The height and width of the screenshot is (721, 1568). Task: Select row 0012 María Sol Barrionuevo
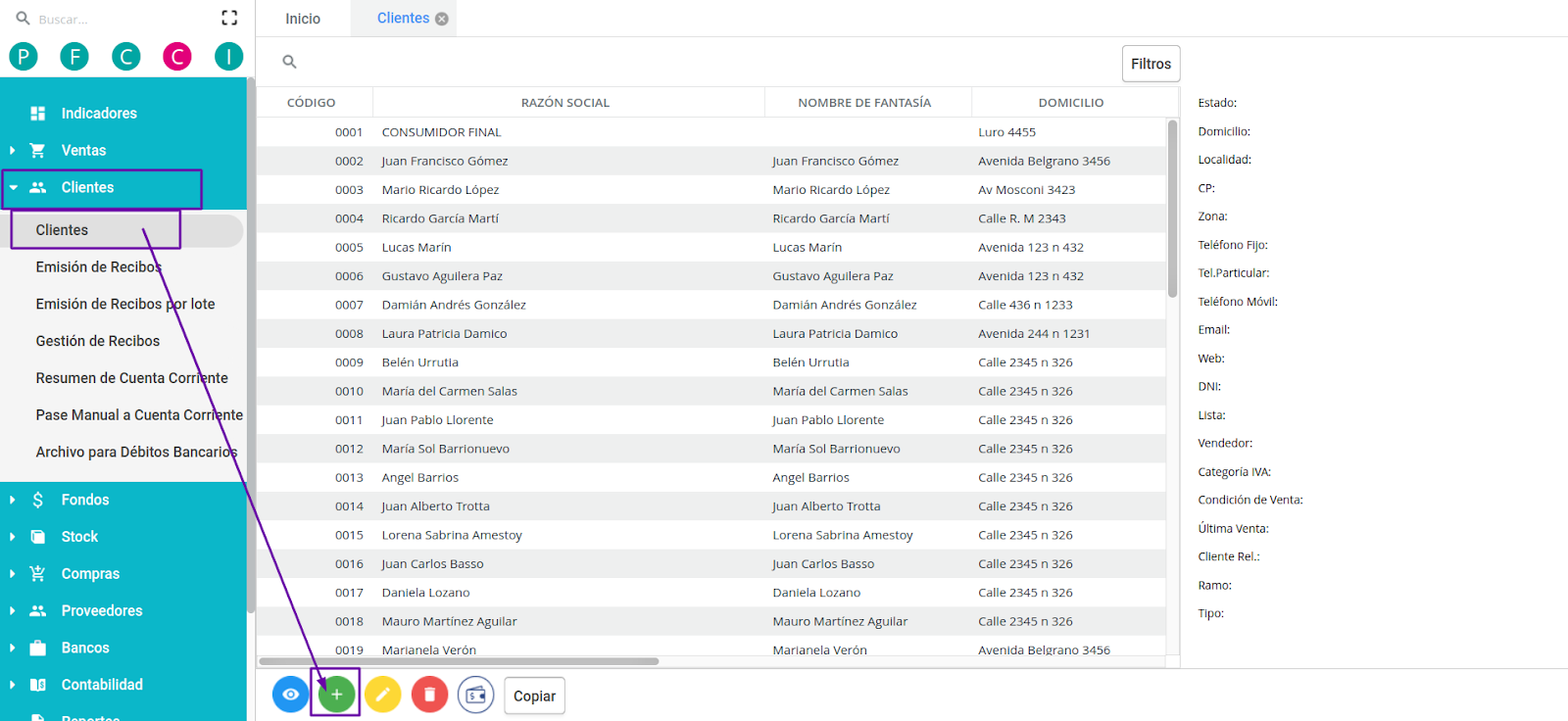[x=711, y=449]
